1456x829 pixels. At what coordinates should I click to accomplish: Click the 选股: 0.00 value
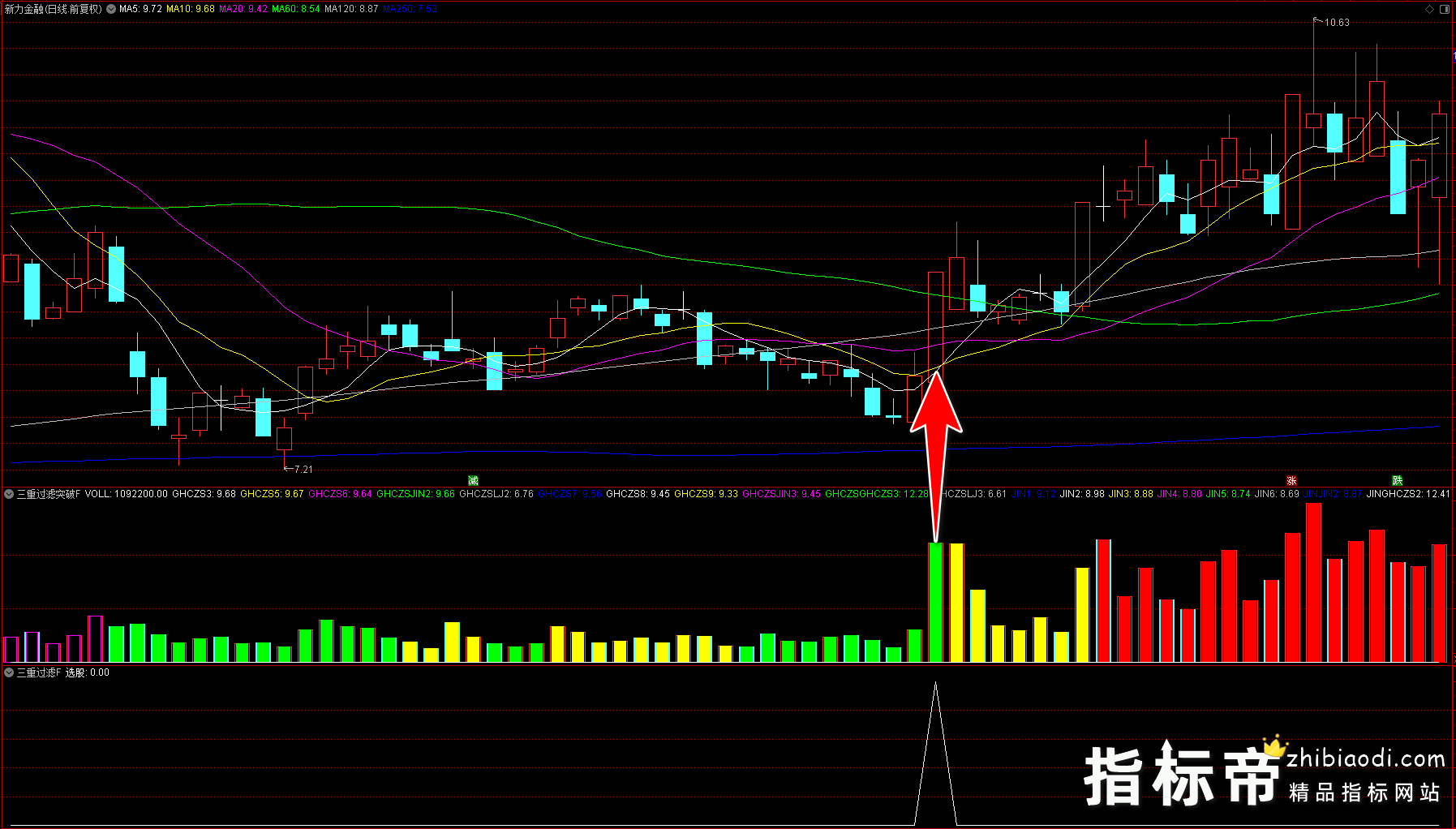point(88,672)
